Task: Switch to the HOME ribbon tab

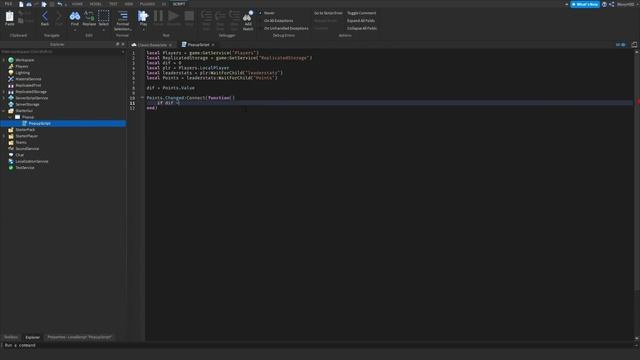Action: pyautogui.click(x=77, y=4)
